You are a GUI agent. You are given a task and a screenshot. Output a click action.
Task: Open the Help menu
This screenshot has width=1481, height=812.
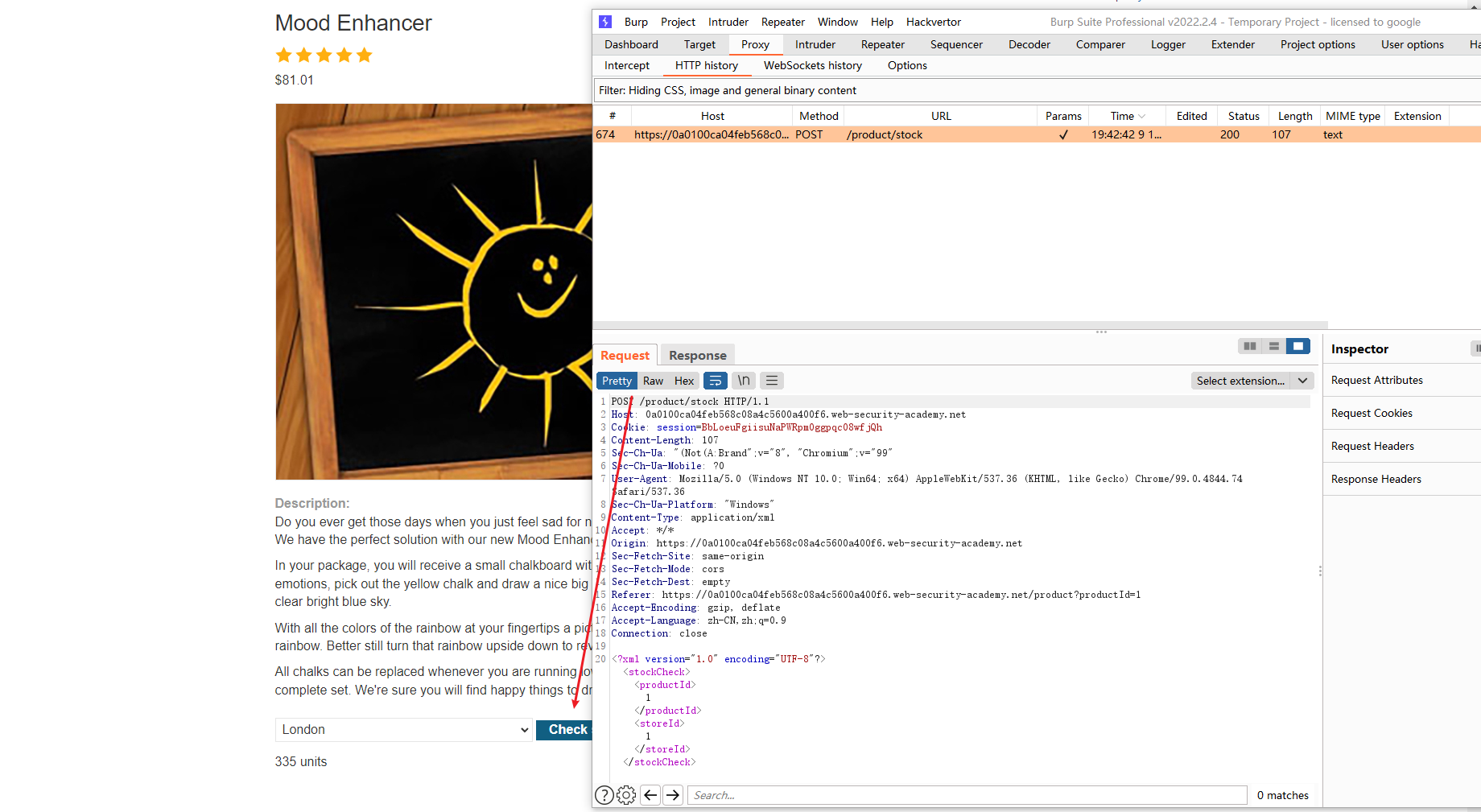click(x=881, y=22)
